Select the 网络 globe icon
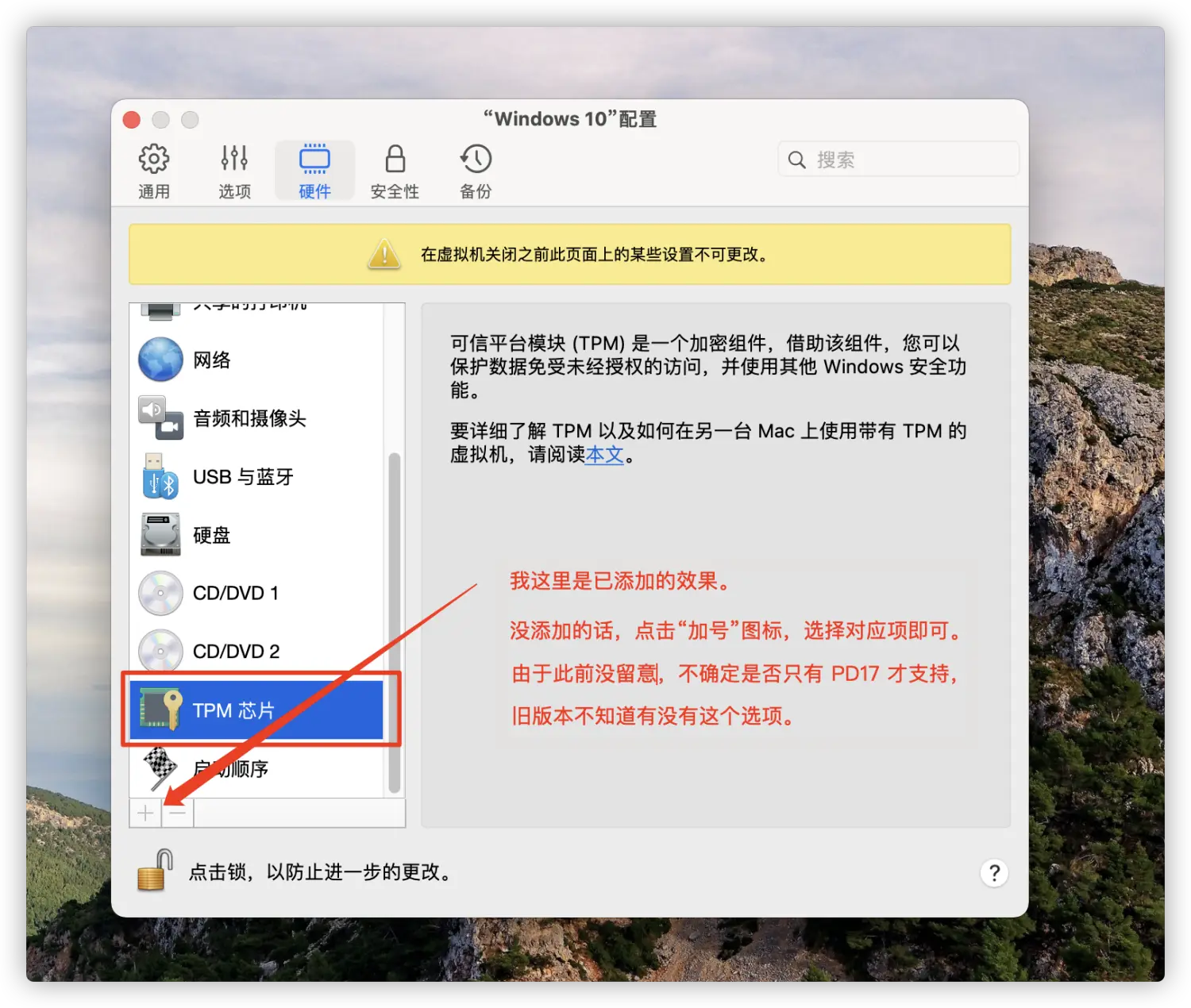 [160, 360]
